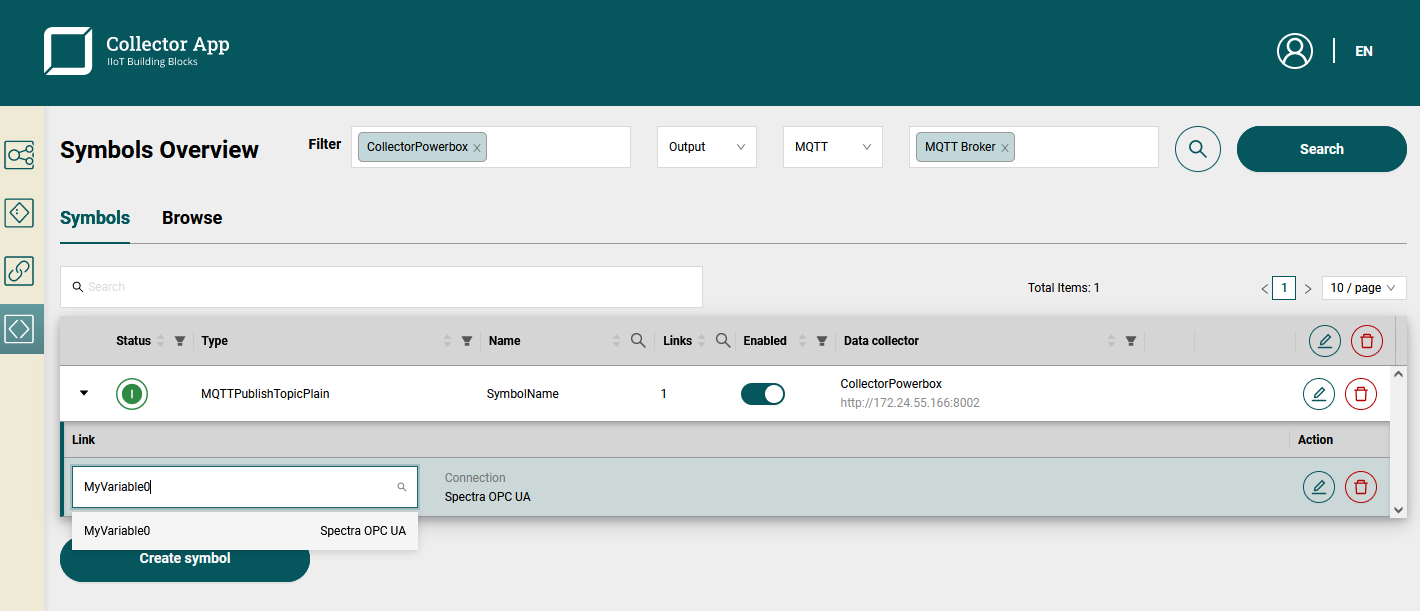The image size is (1420, 611).
Task: Delete the SymbolName symbol row
Action: point(1360,394)
